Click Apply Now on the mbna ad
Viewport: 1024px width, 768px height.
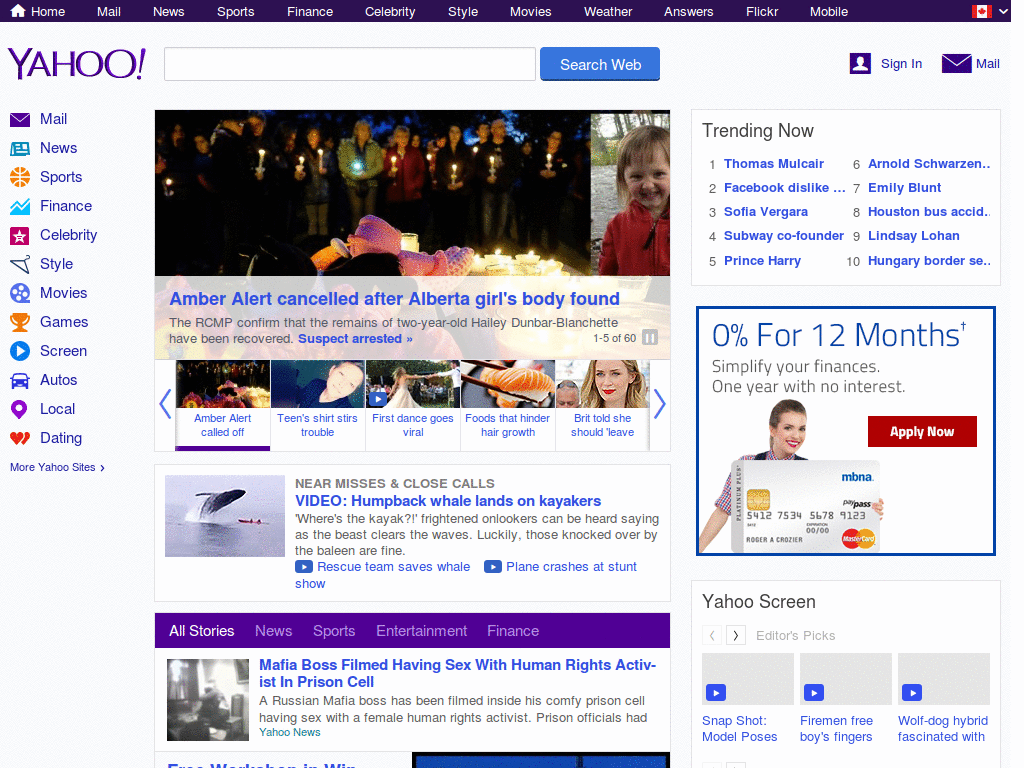(922, 432)
